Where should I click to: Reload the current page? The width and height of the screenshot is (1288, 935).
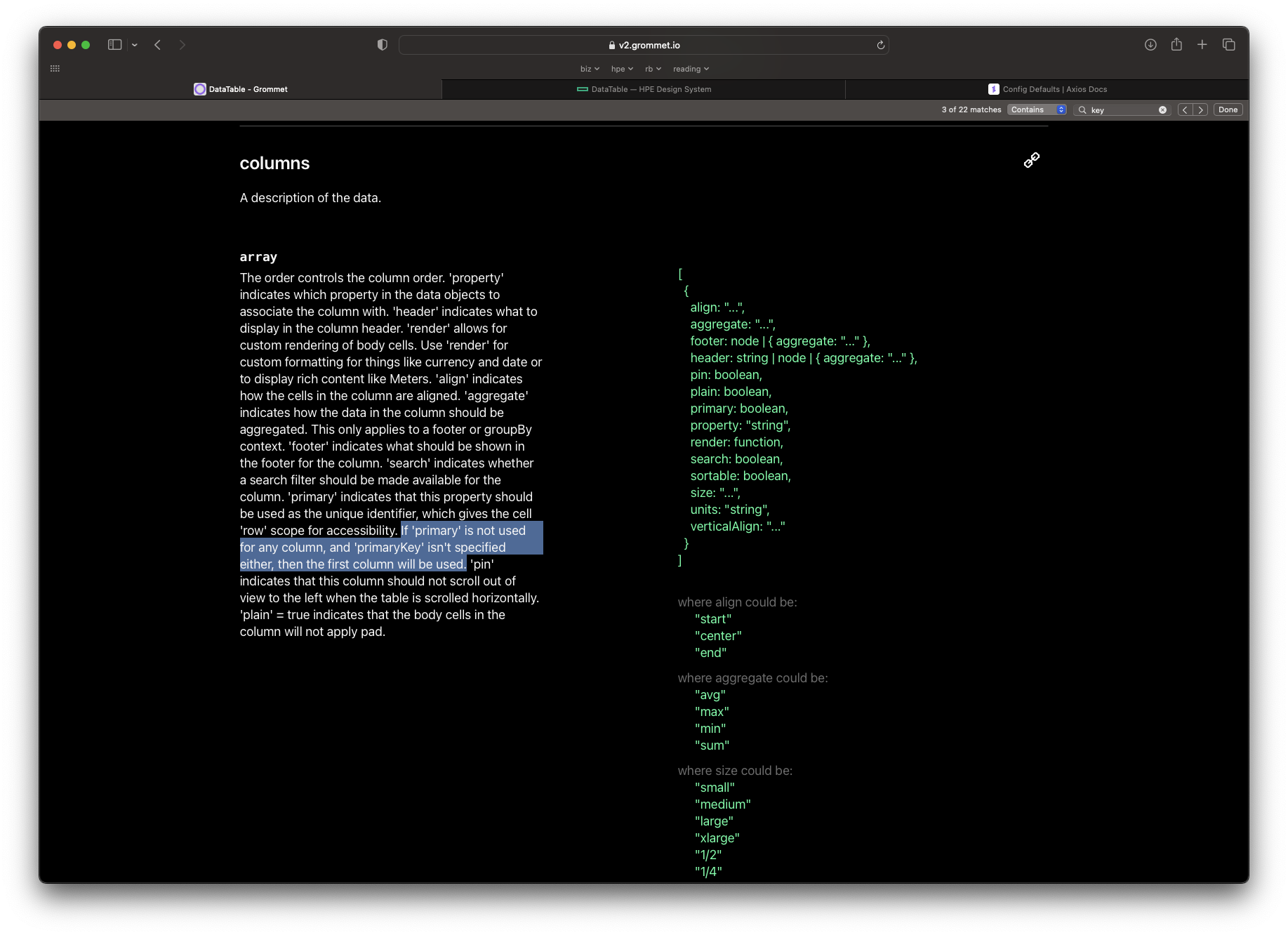[x=881, y=44]
